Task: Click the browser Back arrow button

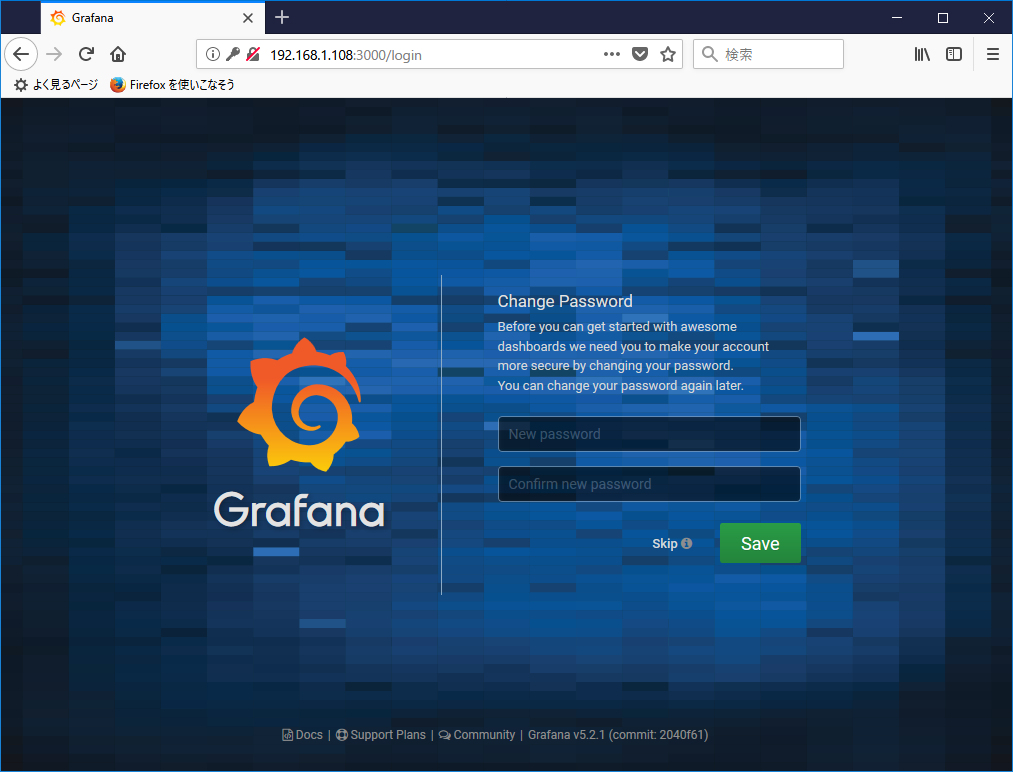Action: [x=21, y=54]
